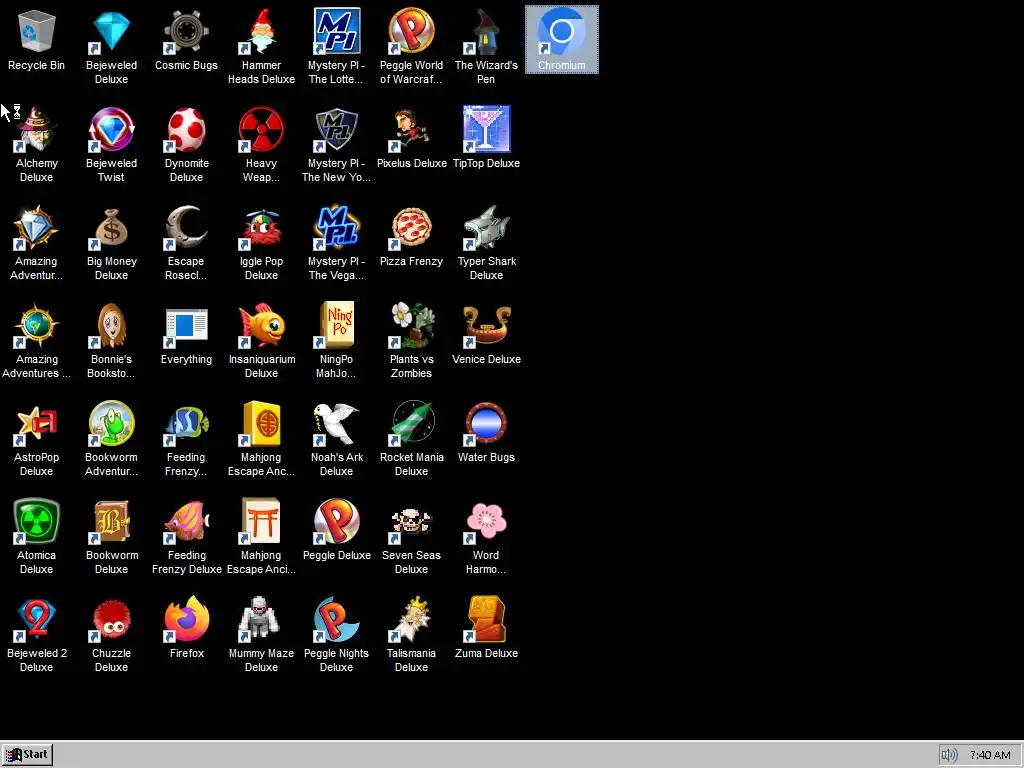This screenshot has width=1024, height=768.
Task: Select The Wizard's Pen icon
Action: click(x=487, y=31)
